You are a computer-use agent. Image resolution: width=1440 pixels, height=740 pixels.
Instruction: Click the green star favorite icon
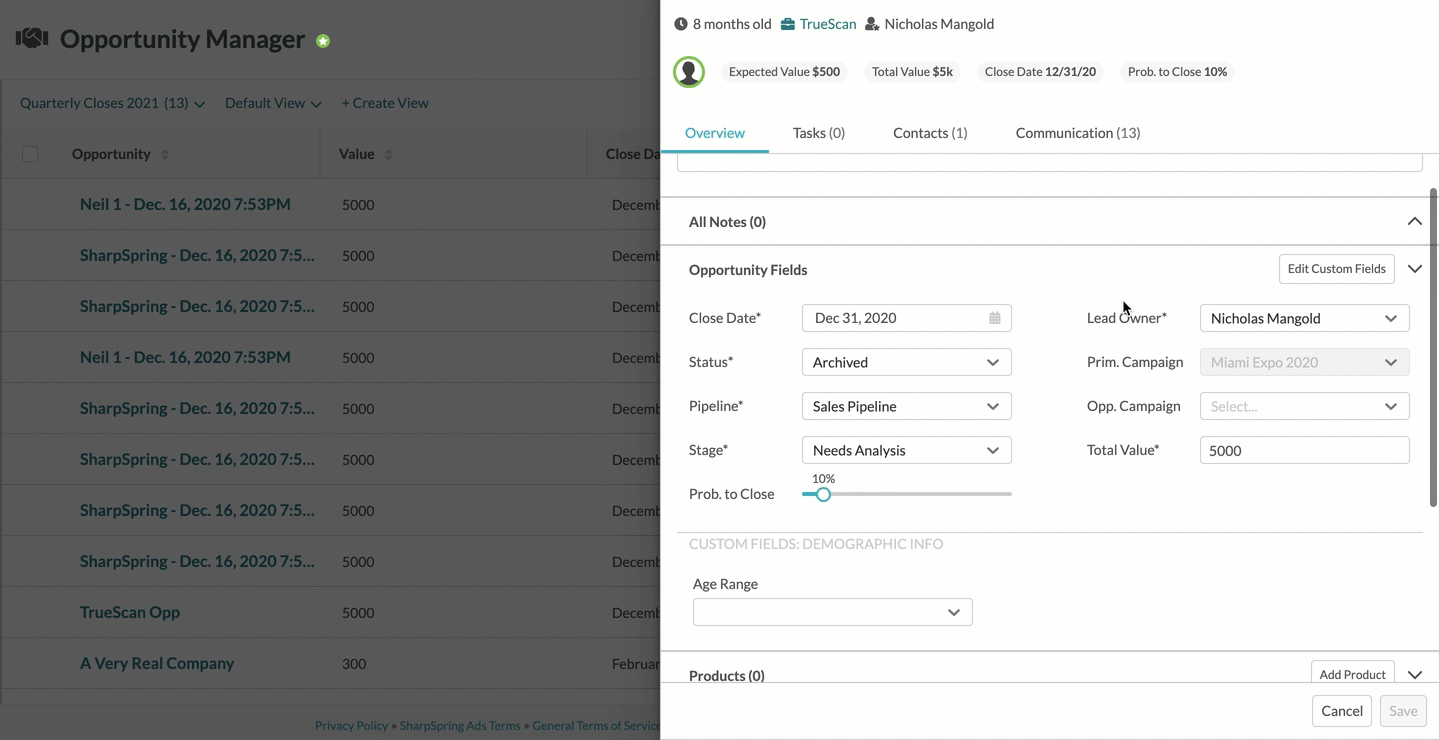click(323, 41)
